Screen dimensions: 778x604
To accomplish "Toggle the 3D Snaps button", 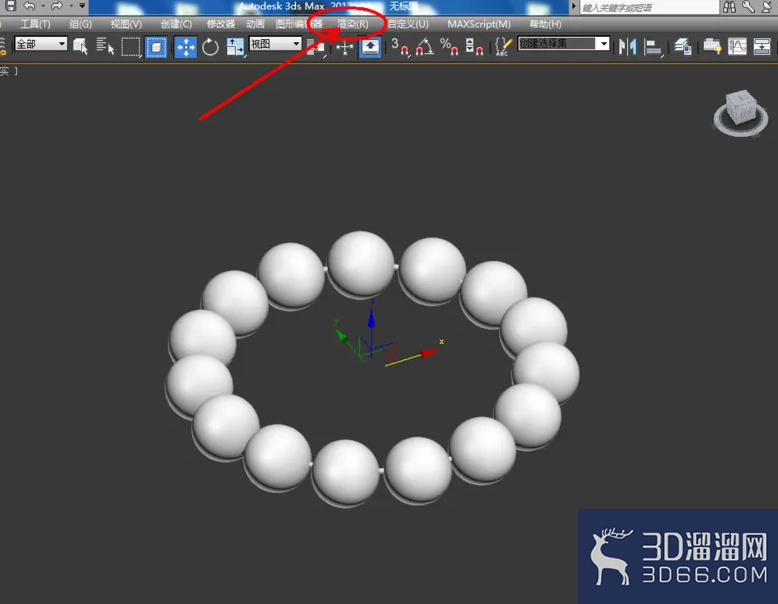I will coord(400,47).
